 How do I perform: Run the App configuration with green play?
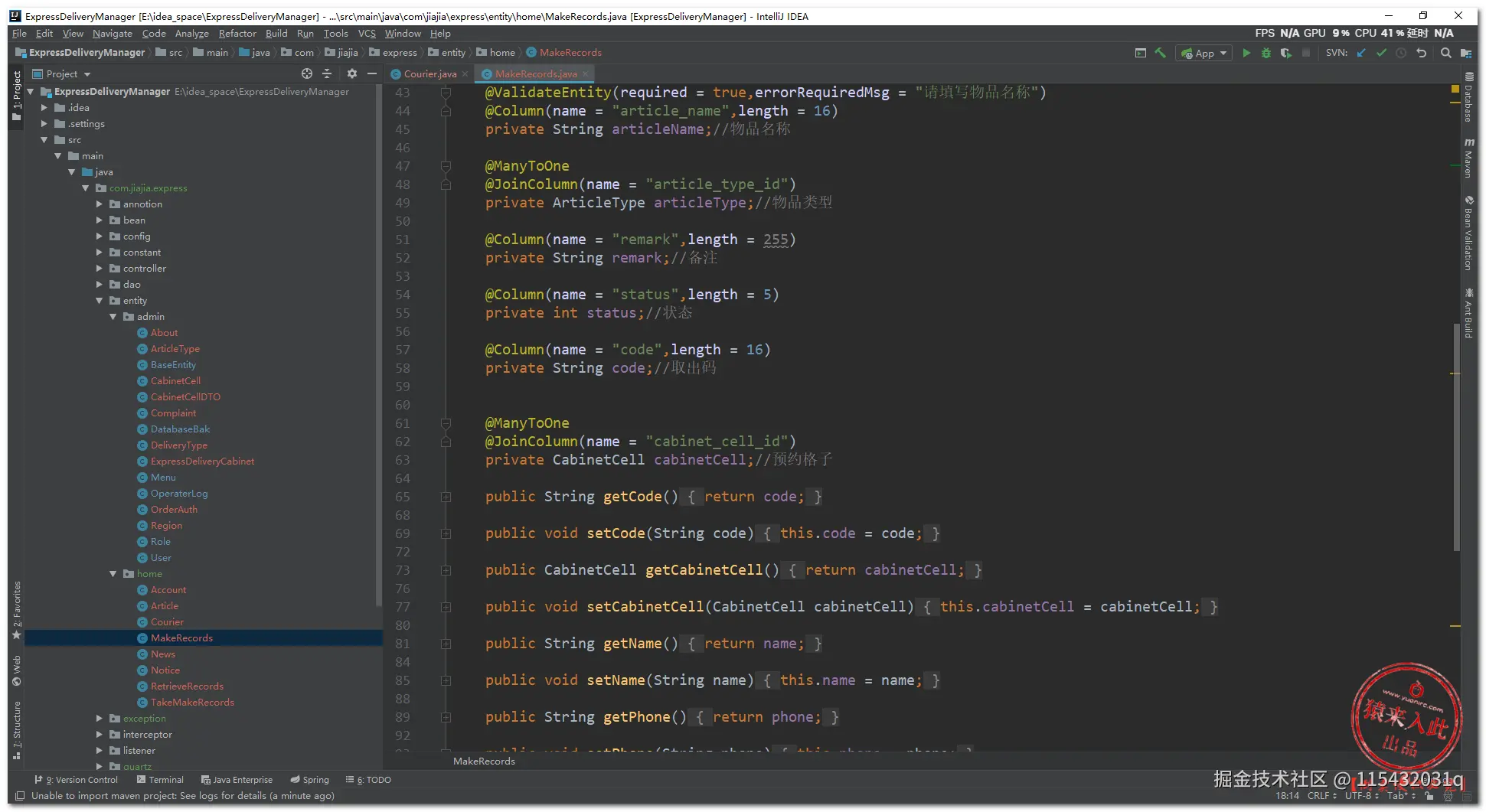point(1246,53)
